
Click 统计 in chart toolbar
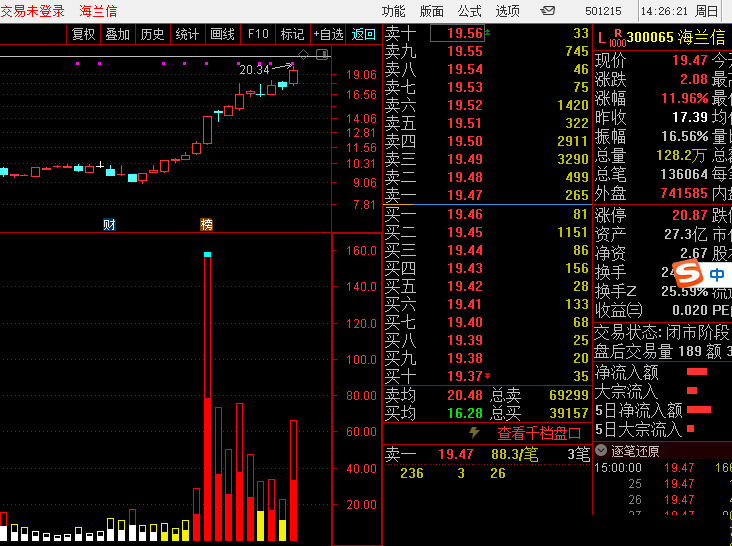(187, 34)
